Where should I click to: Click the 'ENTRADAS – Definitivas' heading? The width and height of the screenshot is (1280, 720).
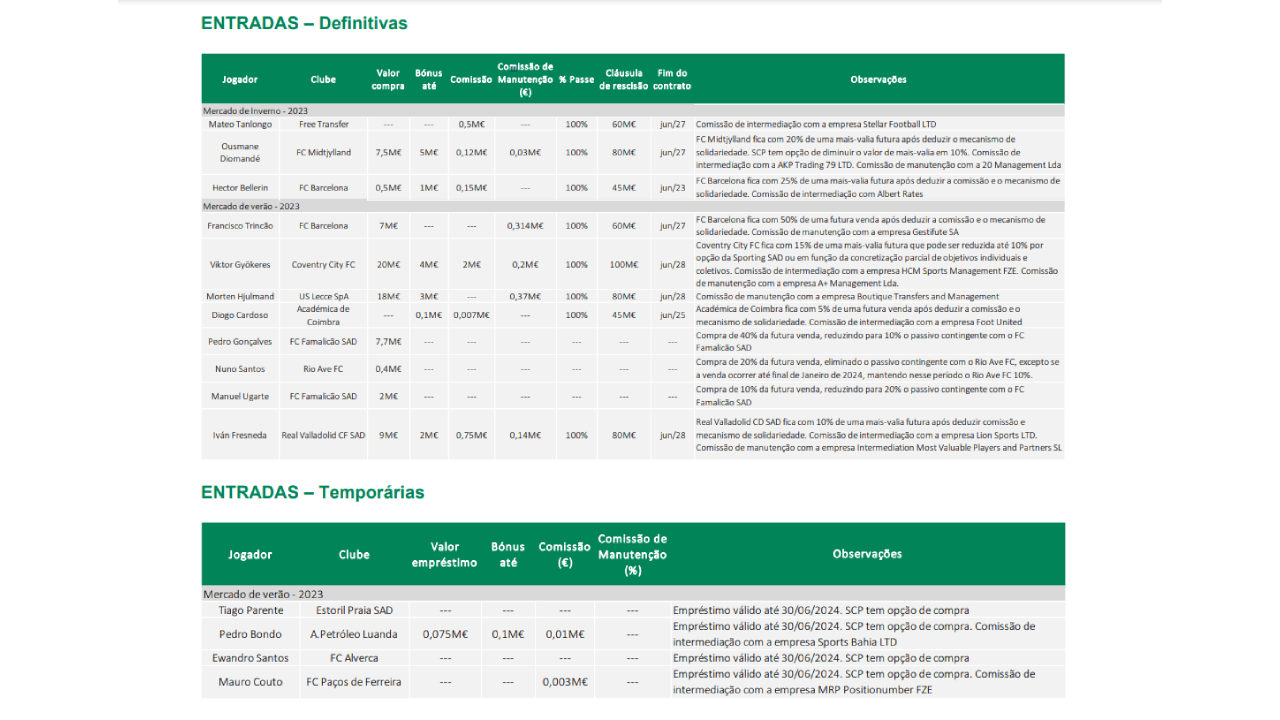[304, 23]
